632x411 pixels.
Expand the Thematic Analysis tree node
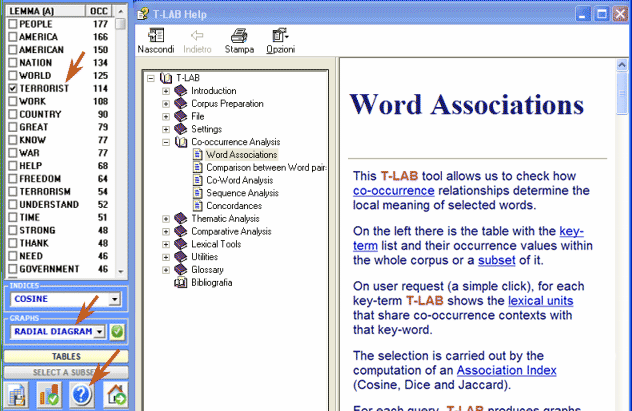click(x=166, y=219)
